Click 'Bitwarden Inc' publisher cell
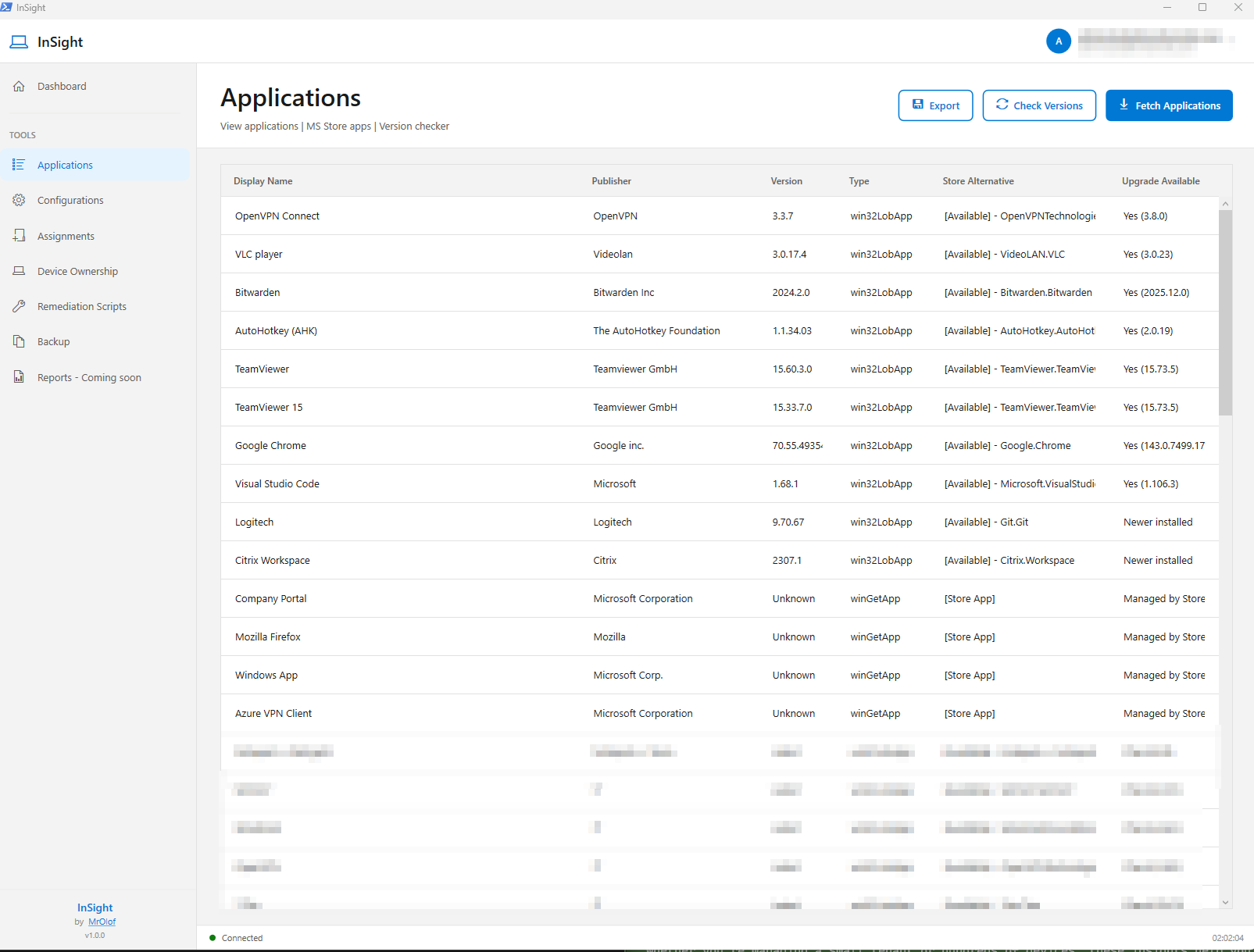 click(x=623, y=293)
